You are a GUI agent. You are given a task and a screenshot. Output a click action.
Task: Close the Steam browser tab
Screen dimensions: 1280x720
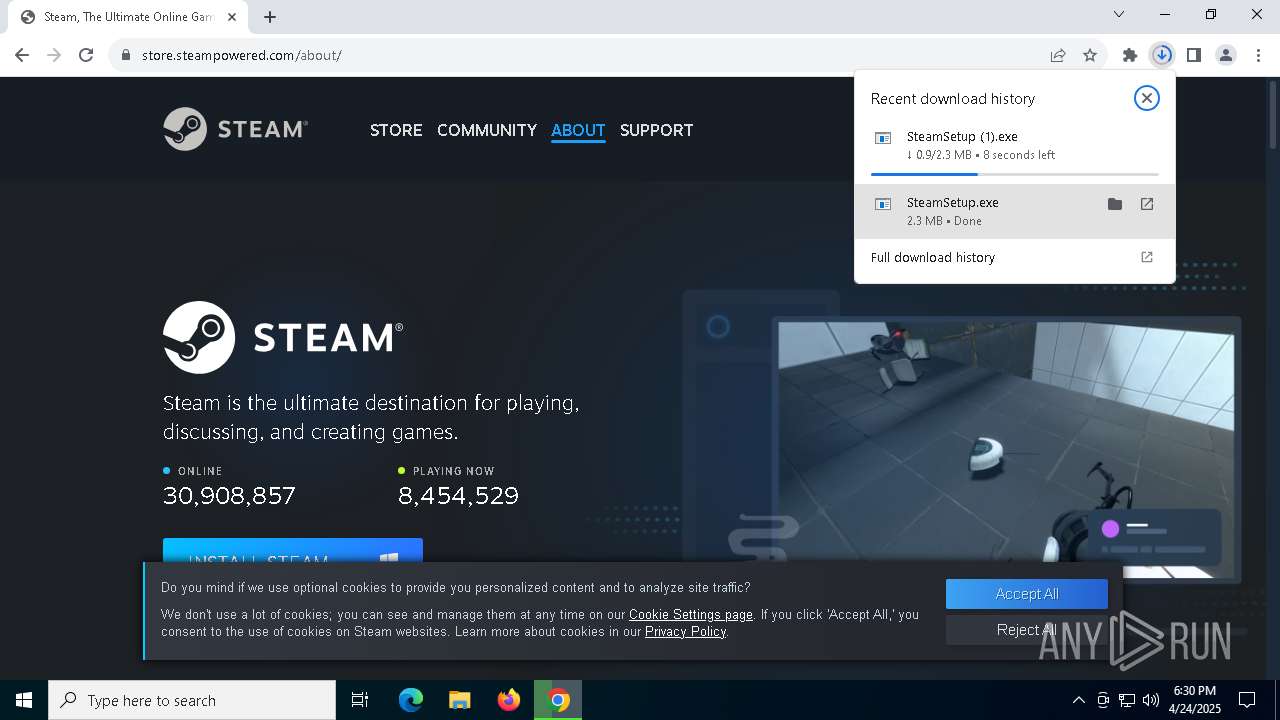tap(231, 17)
